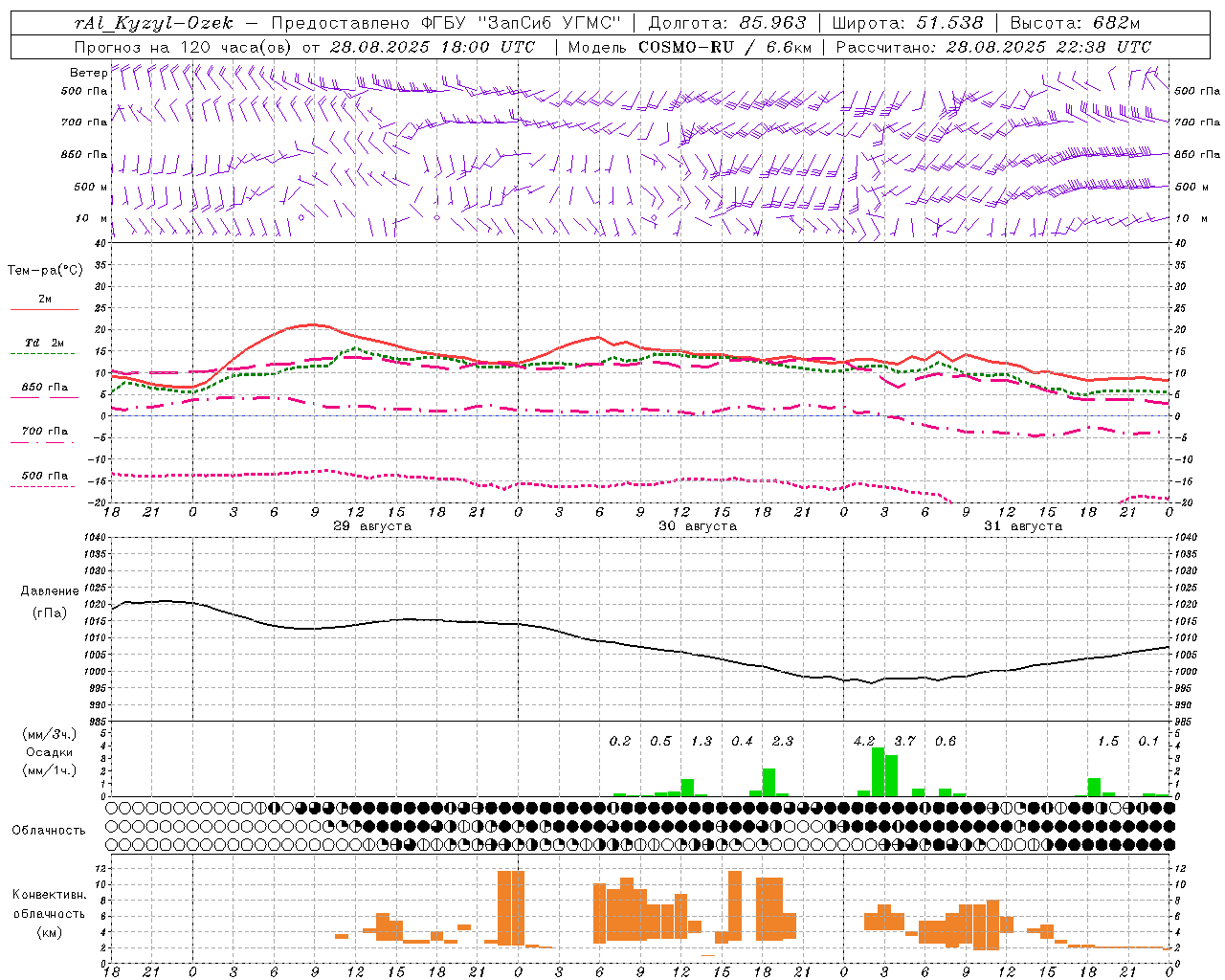1225x980 pixels.
Task: Click the Рассчитано: 28.08.2025 22:38 UTC text
Action: tap(993, 47)
